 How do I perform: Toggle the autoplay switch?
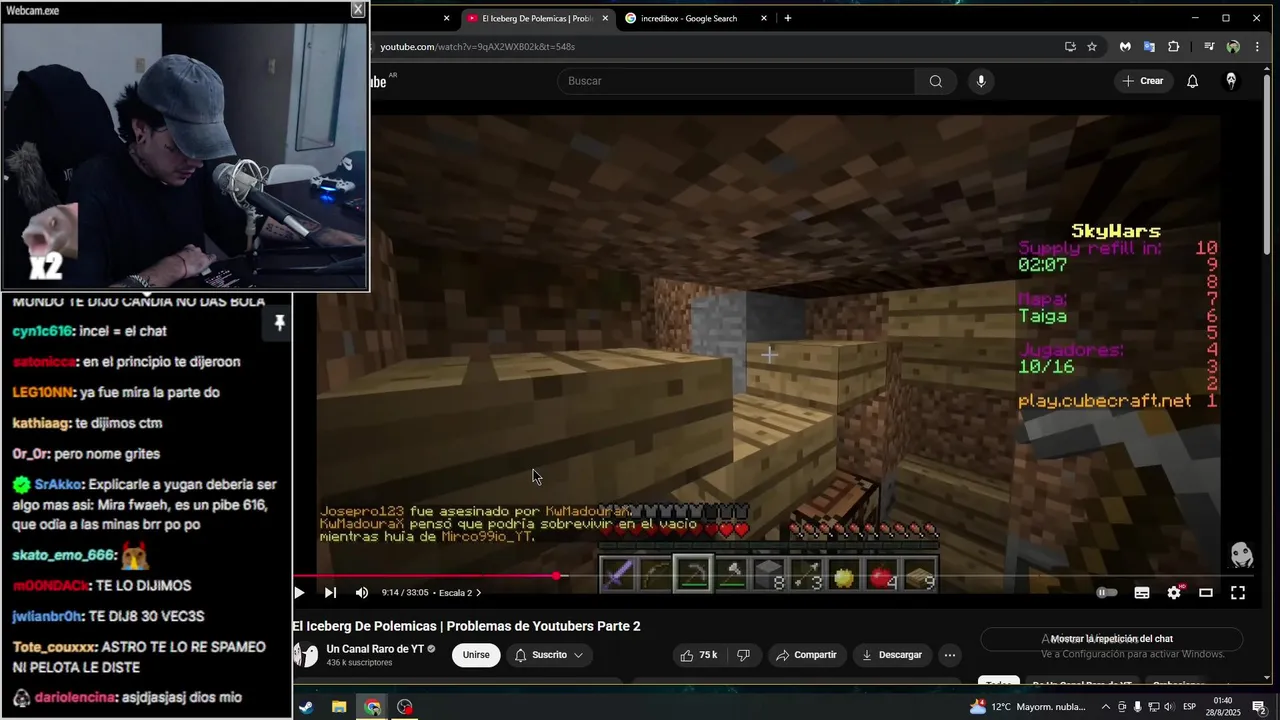click(x=1107, y=593)
